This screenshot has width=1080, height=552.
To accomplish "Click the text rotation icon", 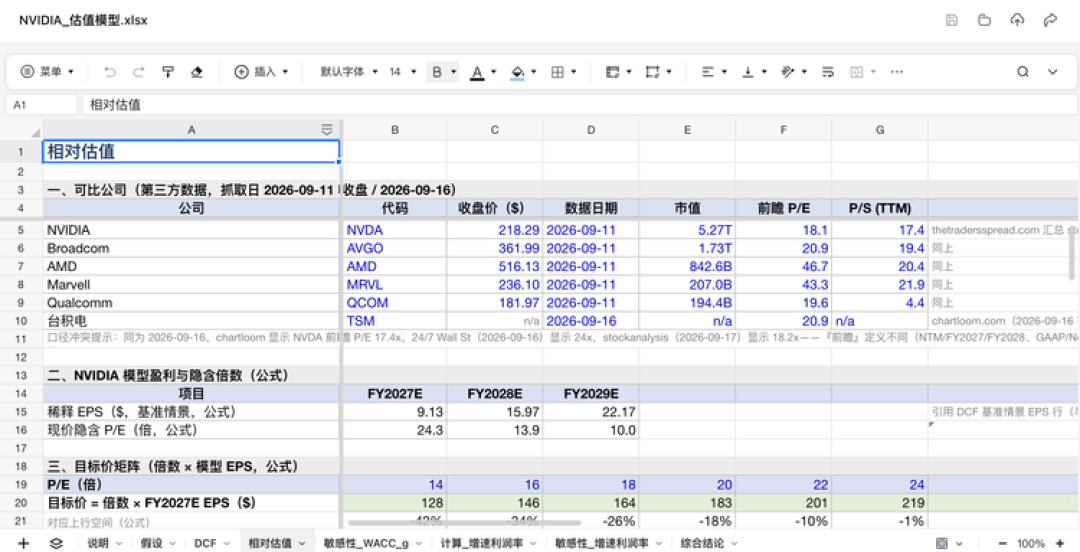I will [x=788, y=72].
